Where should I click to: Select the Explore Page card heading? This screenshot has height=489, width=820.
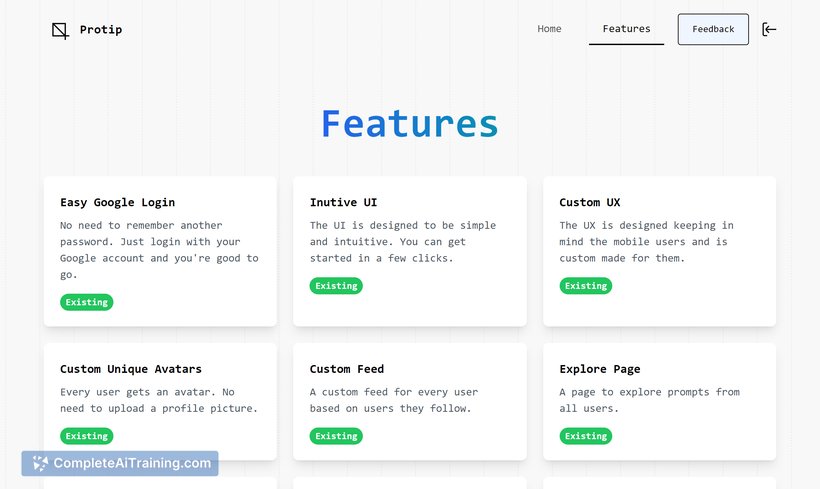[600, 369]
